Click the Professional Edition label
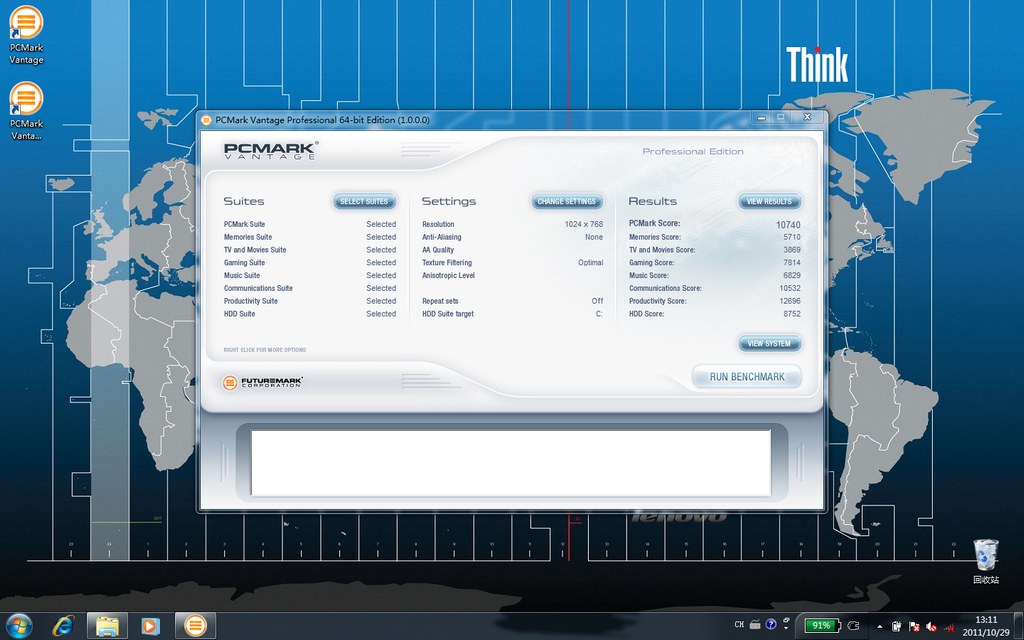The image size is (1024, 640). pos(693,152)
